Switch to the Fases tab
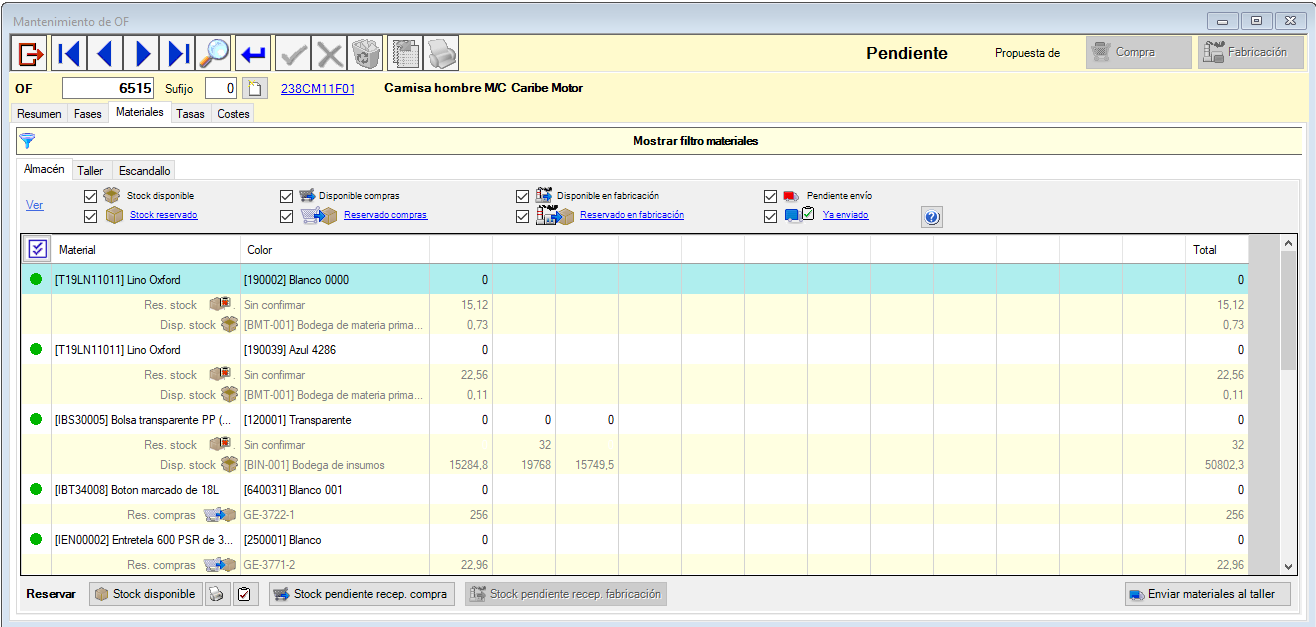The width and height of the screenshot is (1316, 627). tap(87, 113)
